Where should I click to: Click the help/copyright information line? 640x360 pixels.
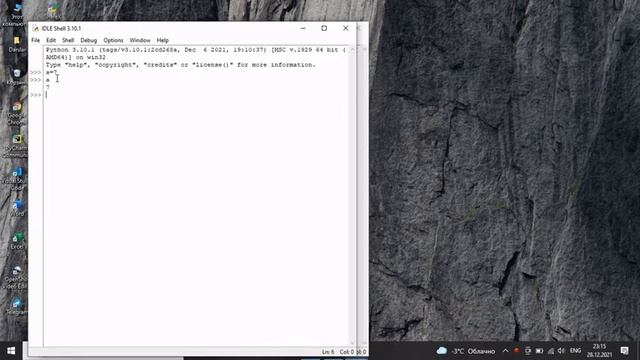(180, 65)
